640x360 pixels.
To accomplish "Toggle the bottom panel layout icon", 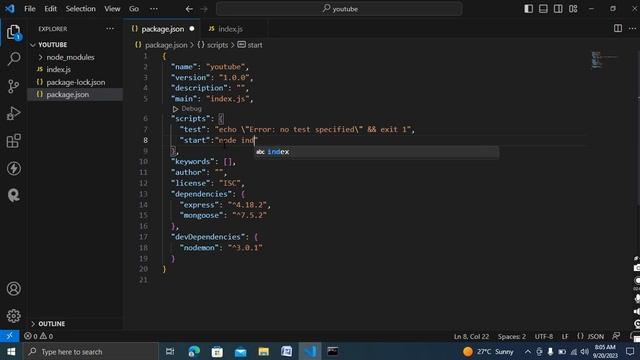I will point(543,9).
